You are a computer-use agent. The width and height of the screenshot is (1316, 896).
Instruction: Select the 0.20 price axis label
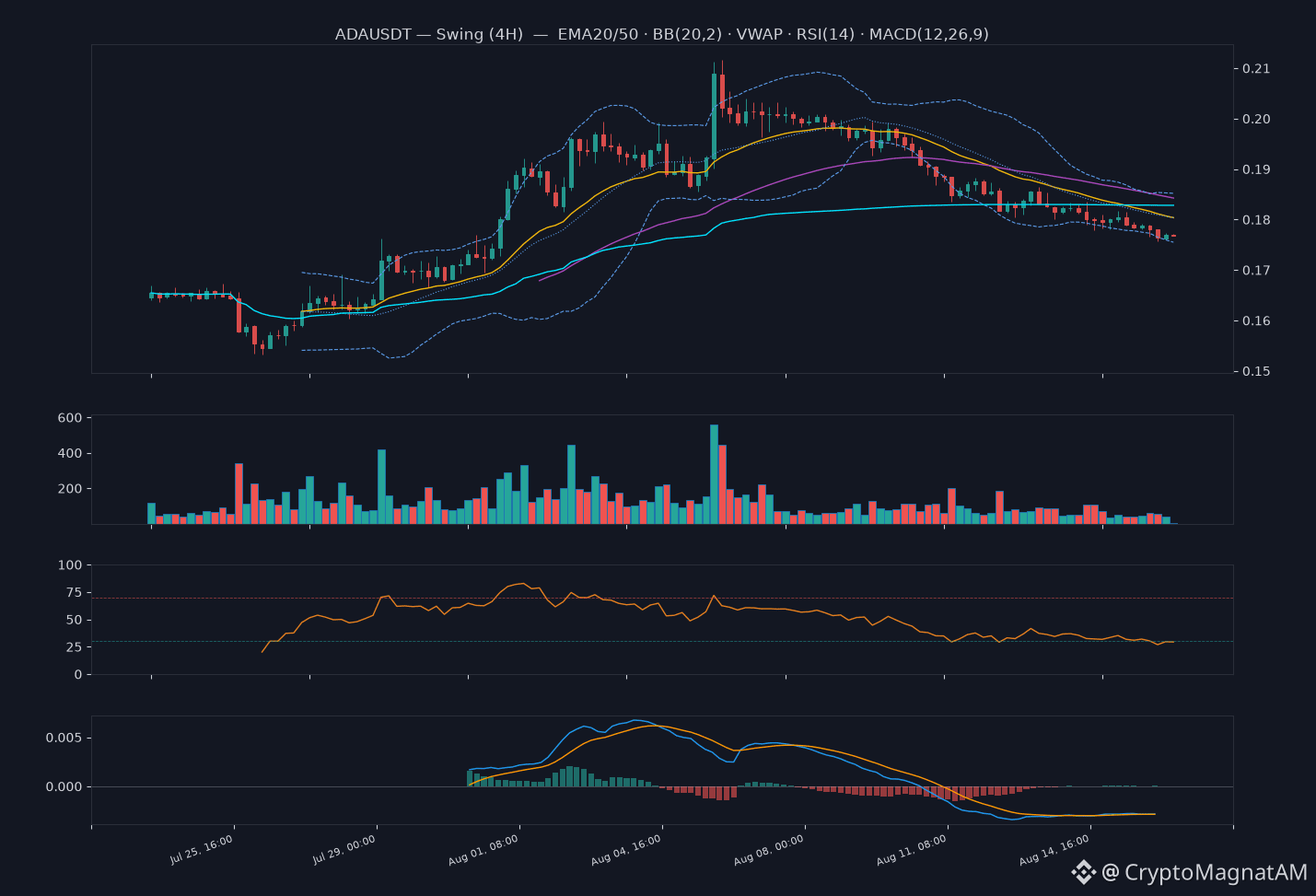pos(1256,120)
